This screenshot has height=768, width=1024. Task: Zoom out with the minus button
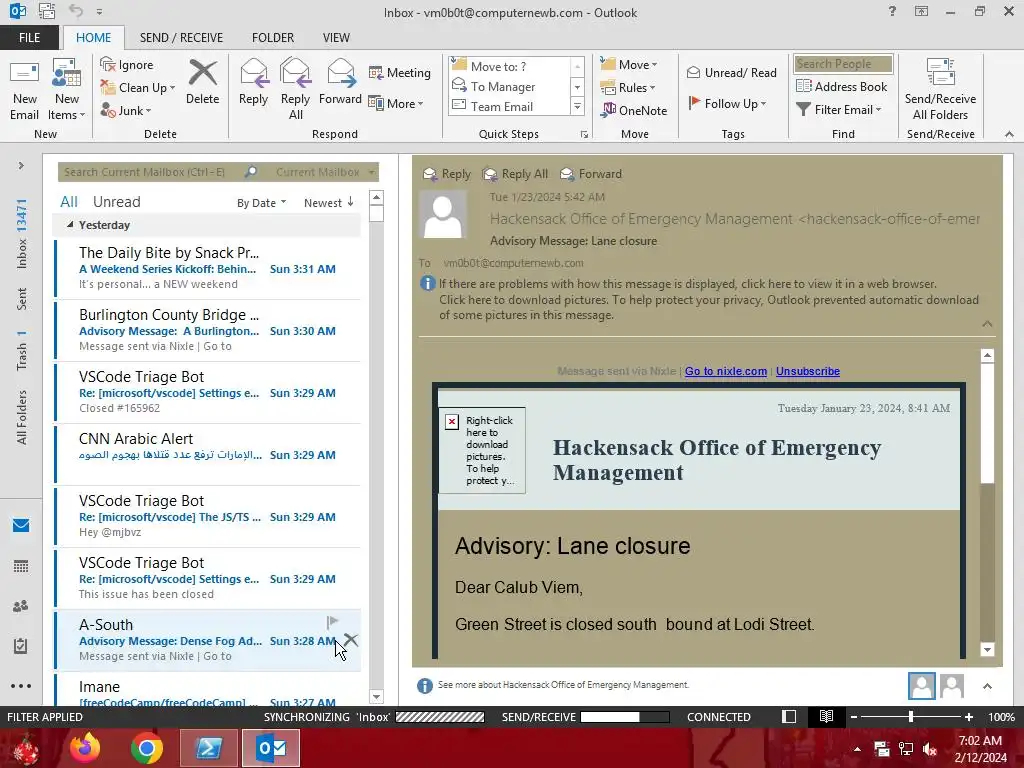coord(854,716)
